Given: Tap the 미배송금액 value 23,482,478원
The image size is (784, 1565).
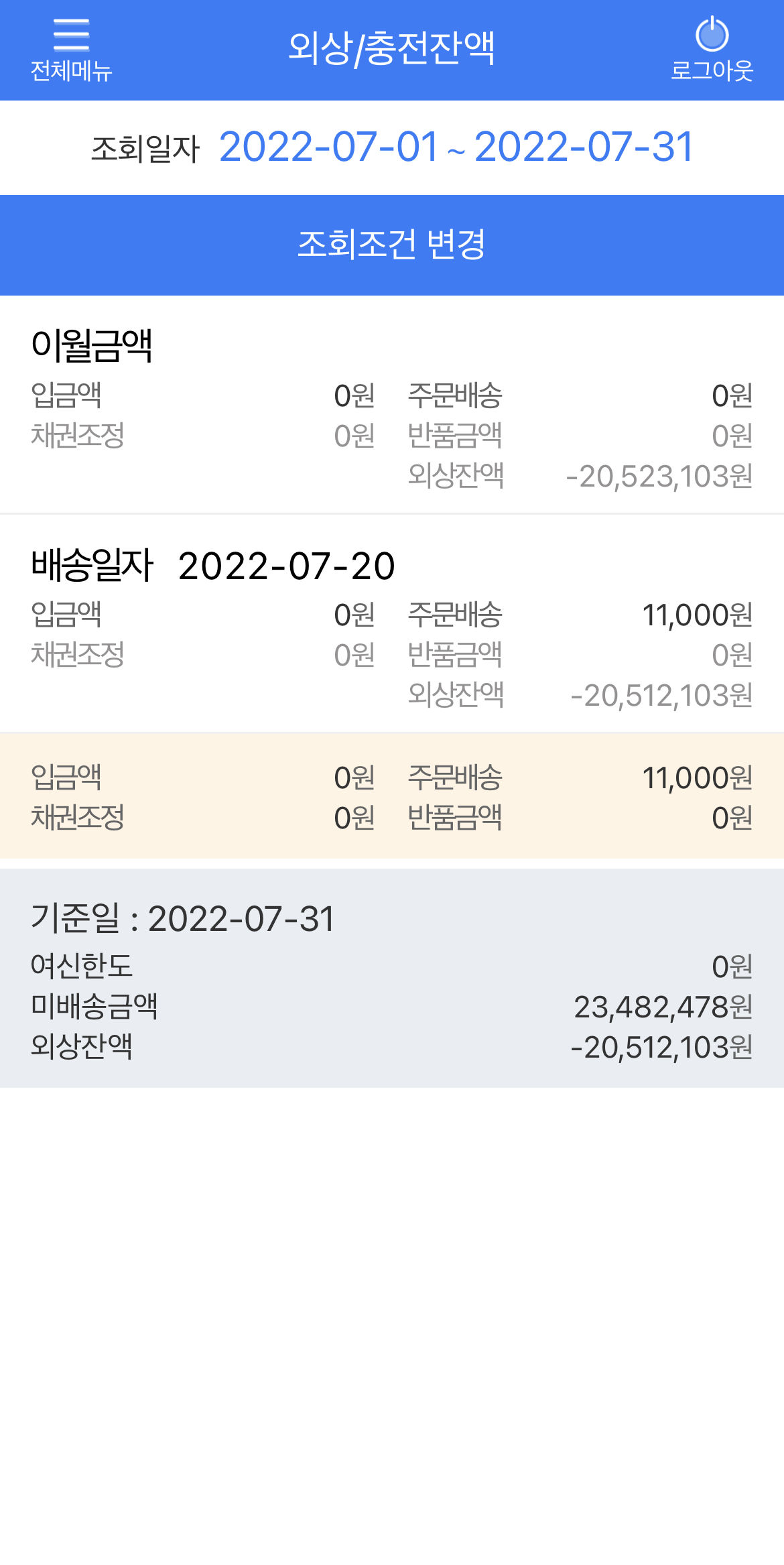Looking at the screenshot, I should point(663,1007).
